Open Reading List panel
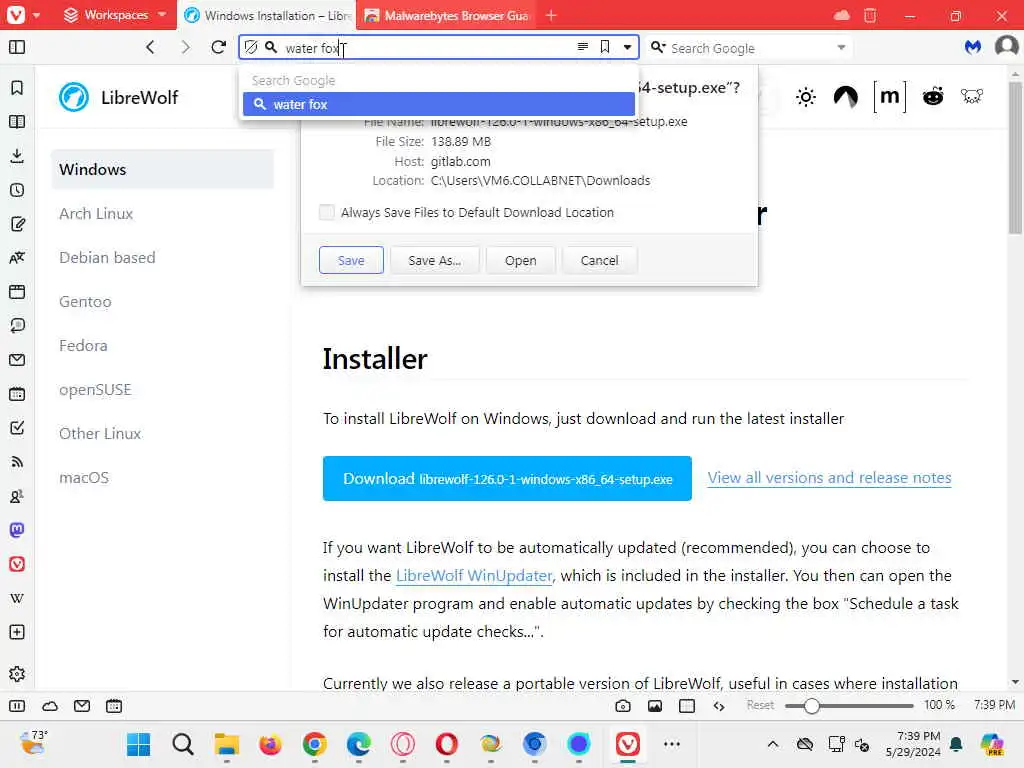The width and height of the screenshot is (1024, 768). [17, 121]
